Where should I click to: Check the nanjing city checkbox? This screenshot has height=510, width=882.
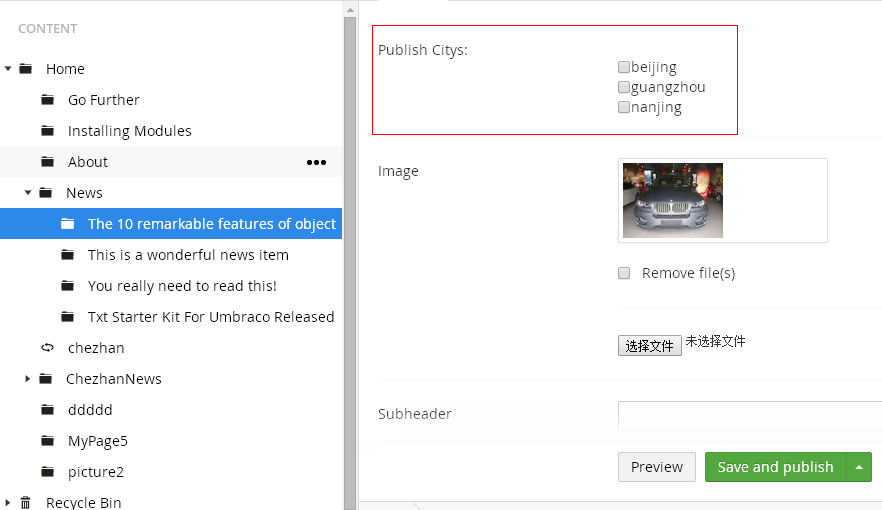(x=623, y=107)
